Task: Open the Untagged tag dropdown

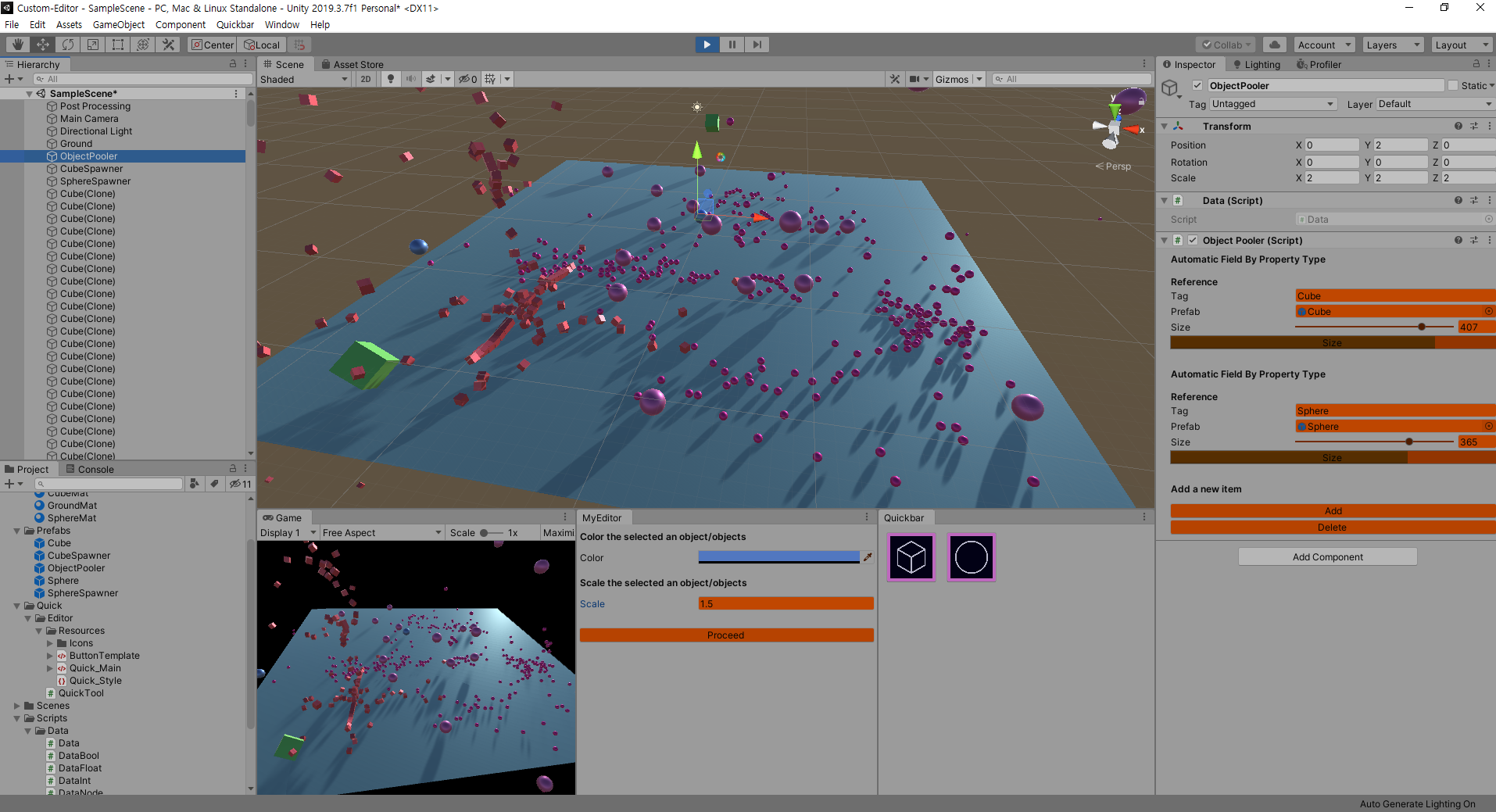Action: [x=1272, y=104]
